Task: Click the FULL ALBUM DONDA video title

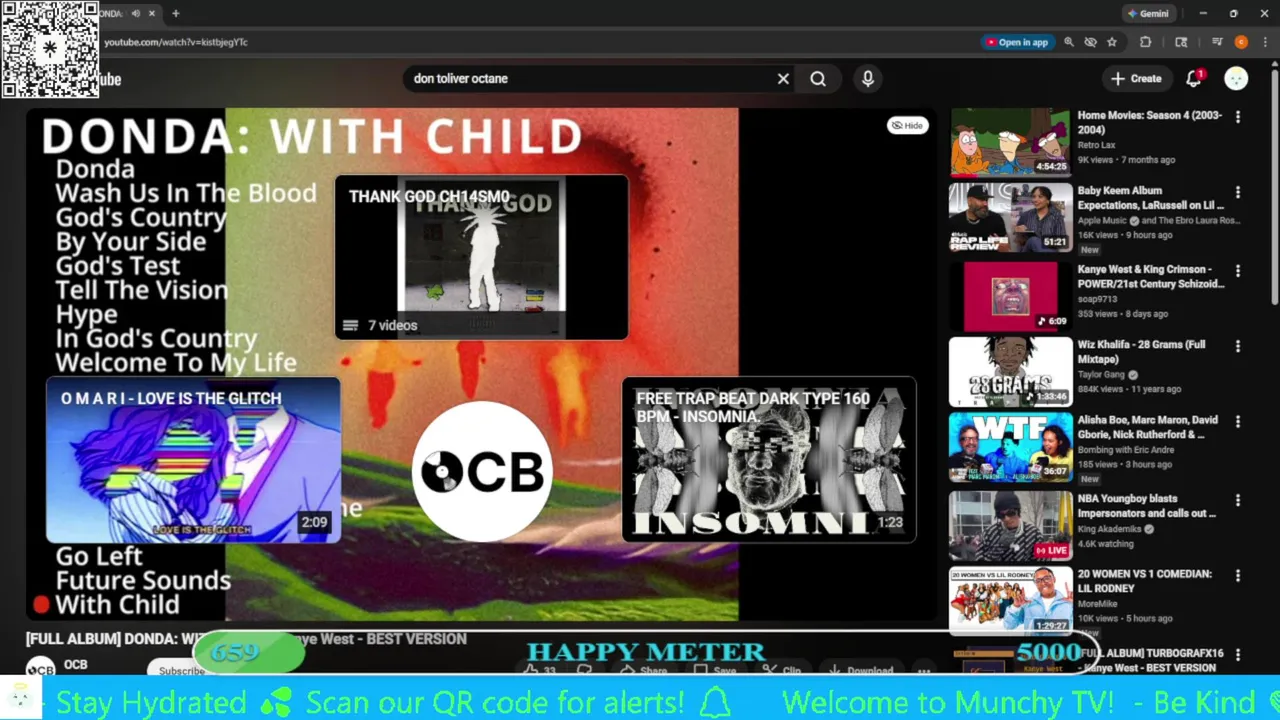Action: point(246,639)
